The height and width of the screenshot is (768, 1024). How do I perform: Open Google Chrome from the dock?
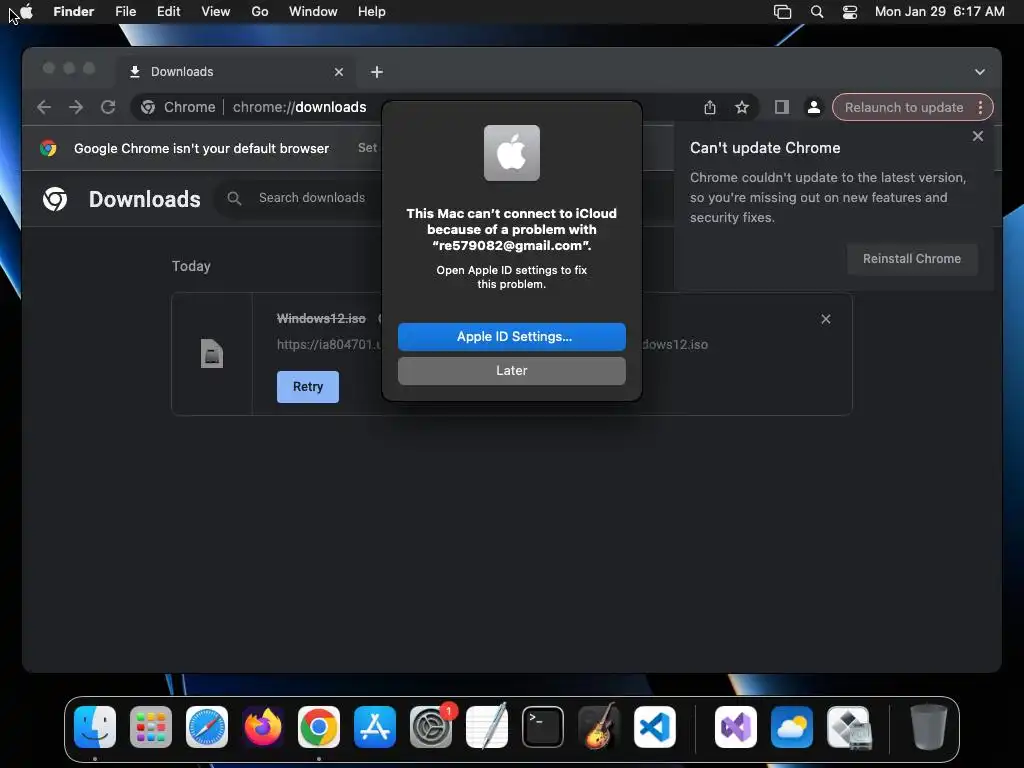point(319,727)
